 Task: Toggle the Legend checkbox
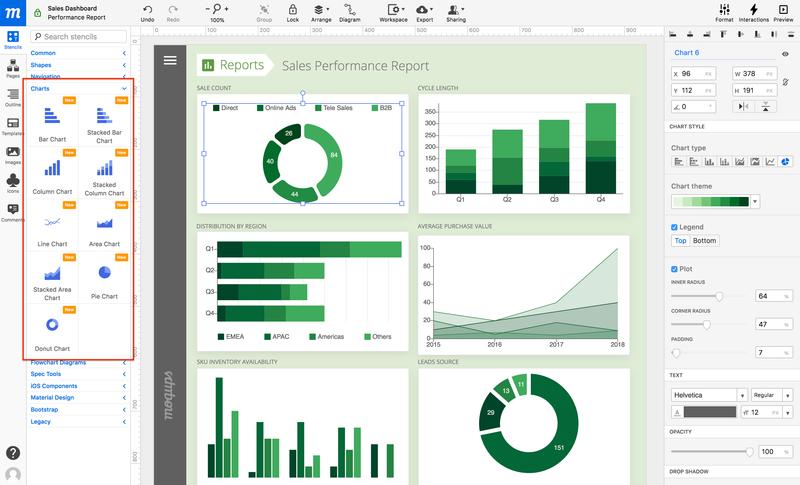click(x=674, y=227)
